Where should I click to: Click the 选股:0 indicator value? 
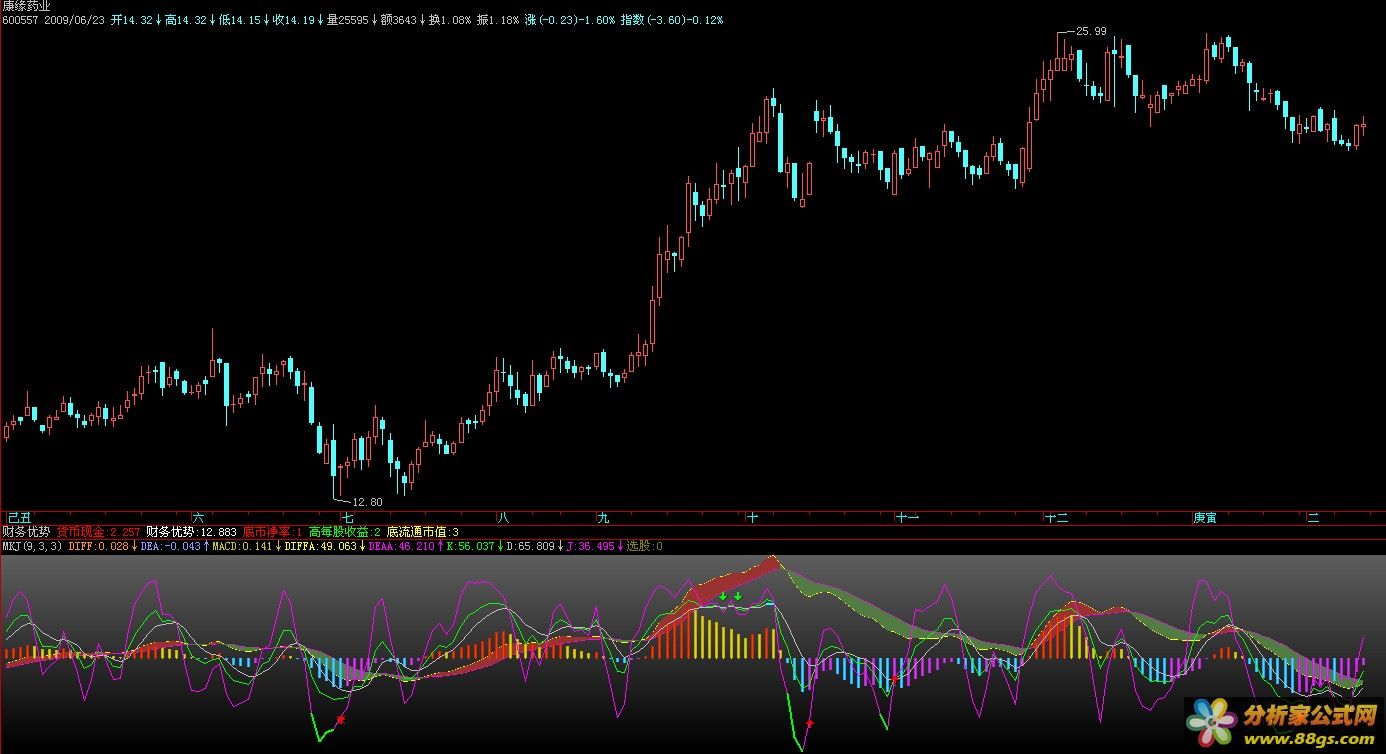tap(644, 547)
